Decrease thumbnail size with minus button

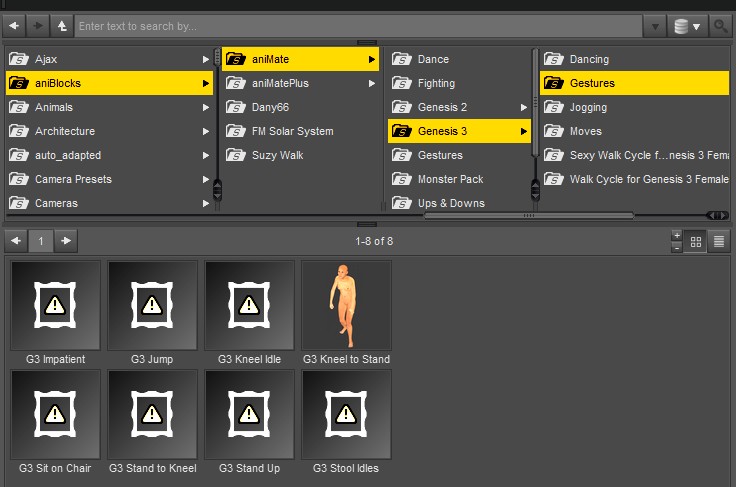676,247
